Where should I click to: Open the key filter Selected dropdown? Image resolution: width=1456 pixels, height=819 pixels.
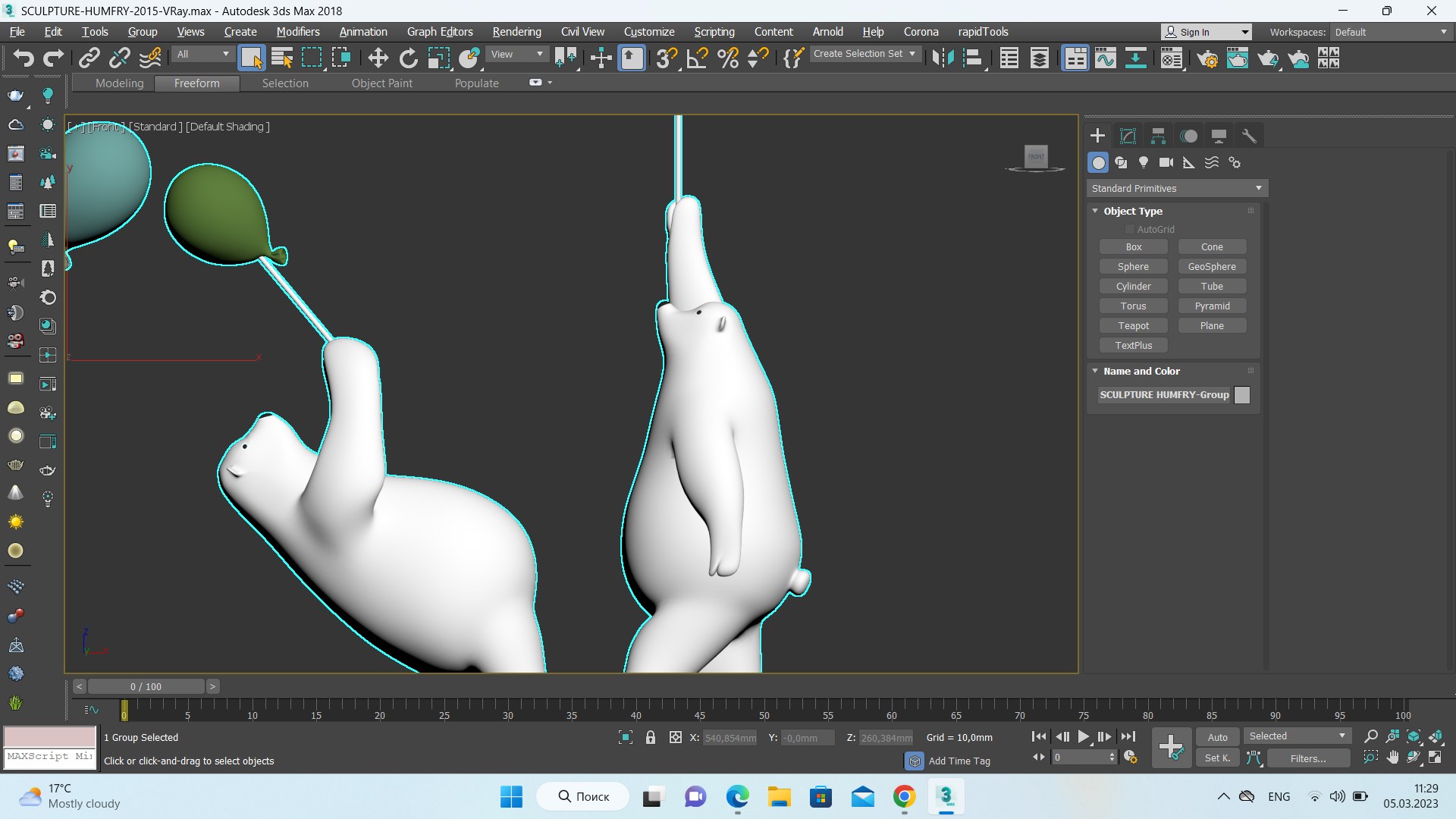[x=1297, y=736]
